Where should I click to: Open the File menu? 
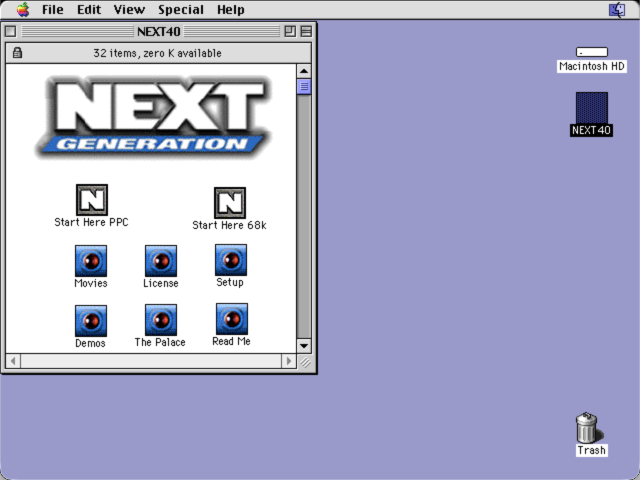click(53, 9)
